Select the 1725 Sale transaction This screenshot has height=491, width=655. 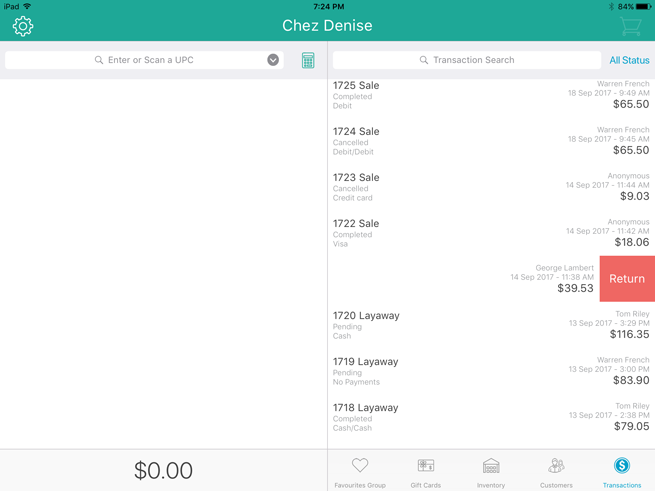pos(491,95)
